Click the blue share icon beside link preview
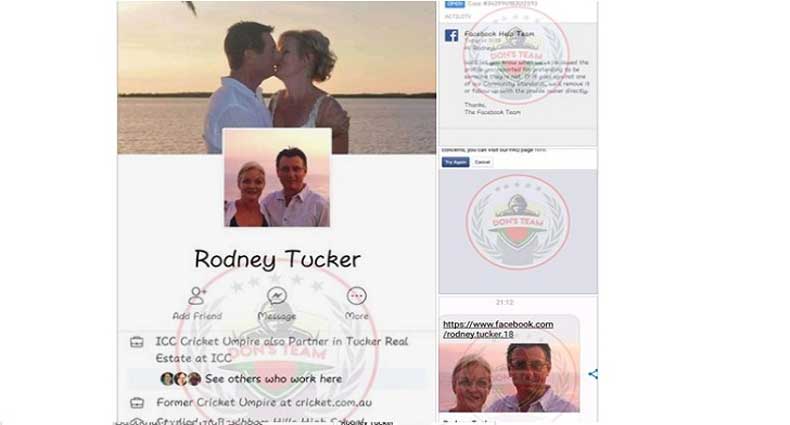 click(593, 374)
